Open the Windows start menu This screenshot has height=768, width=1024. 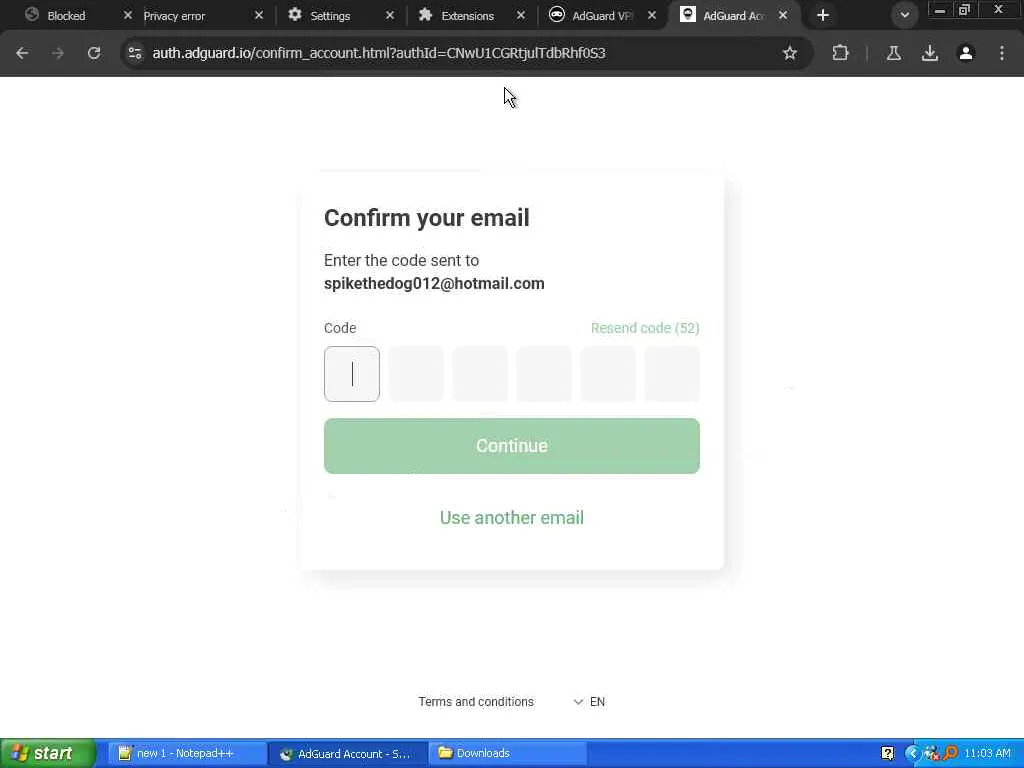pyautogui.click(x=48, y=753)
